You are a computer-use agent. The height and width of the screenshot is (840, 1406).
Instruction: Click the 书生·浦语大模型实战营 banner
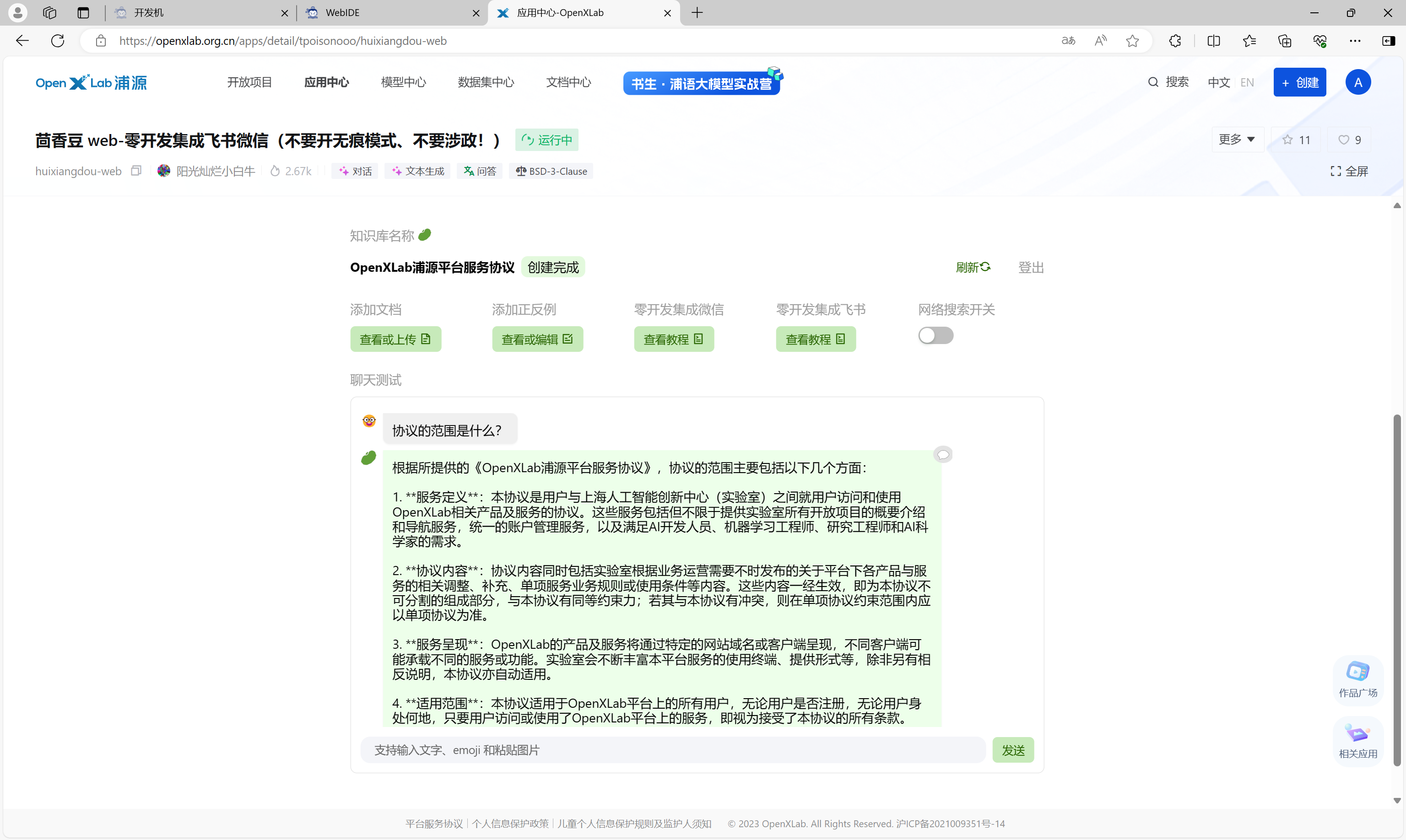click(x=702, y=83)
